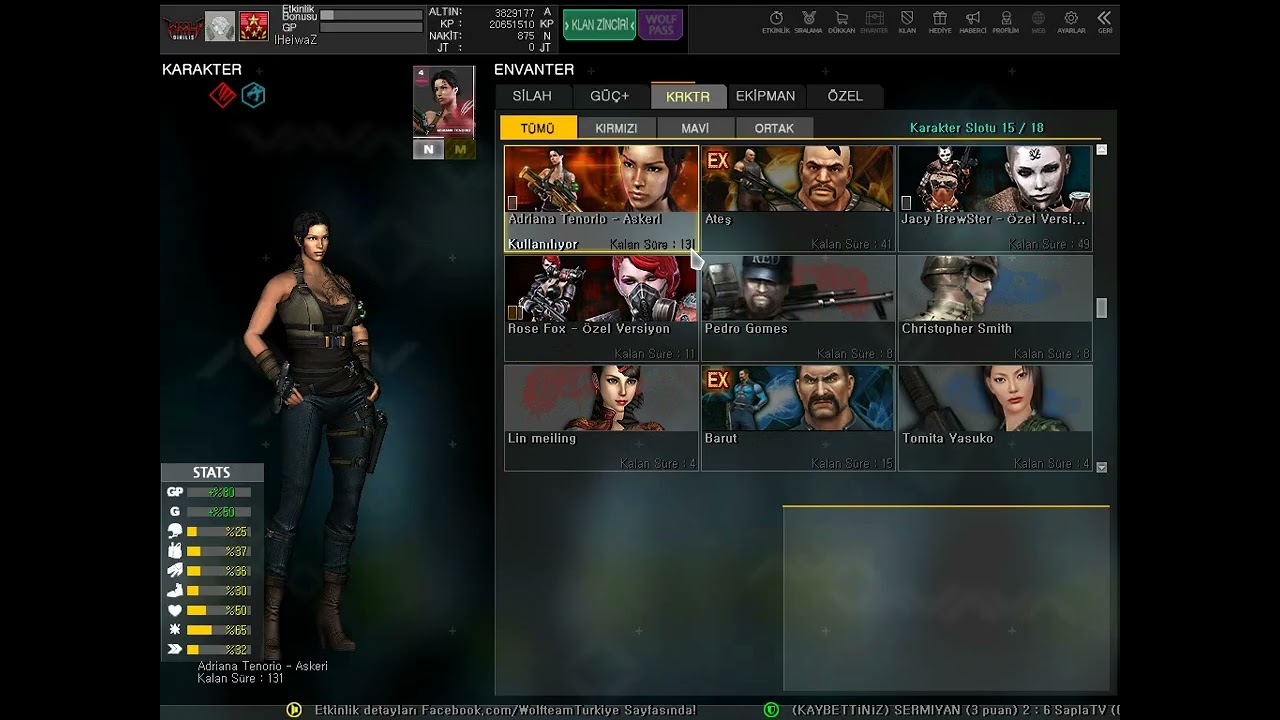1280x720 pixels.
Task: Click the STATS panel header
Action: [x=212, y=472]
